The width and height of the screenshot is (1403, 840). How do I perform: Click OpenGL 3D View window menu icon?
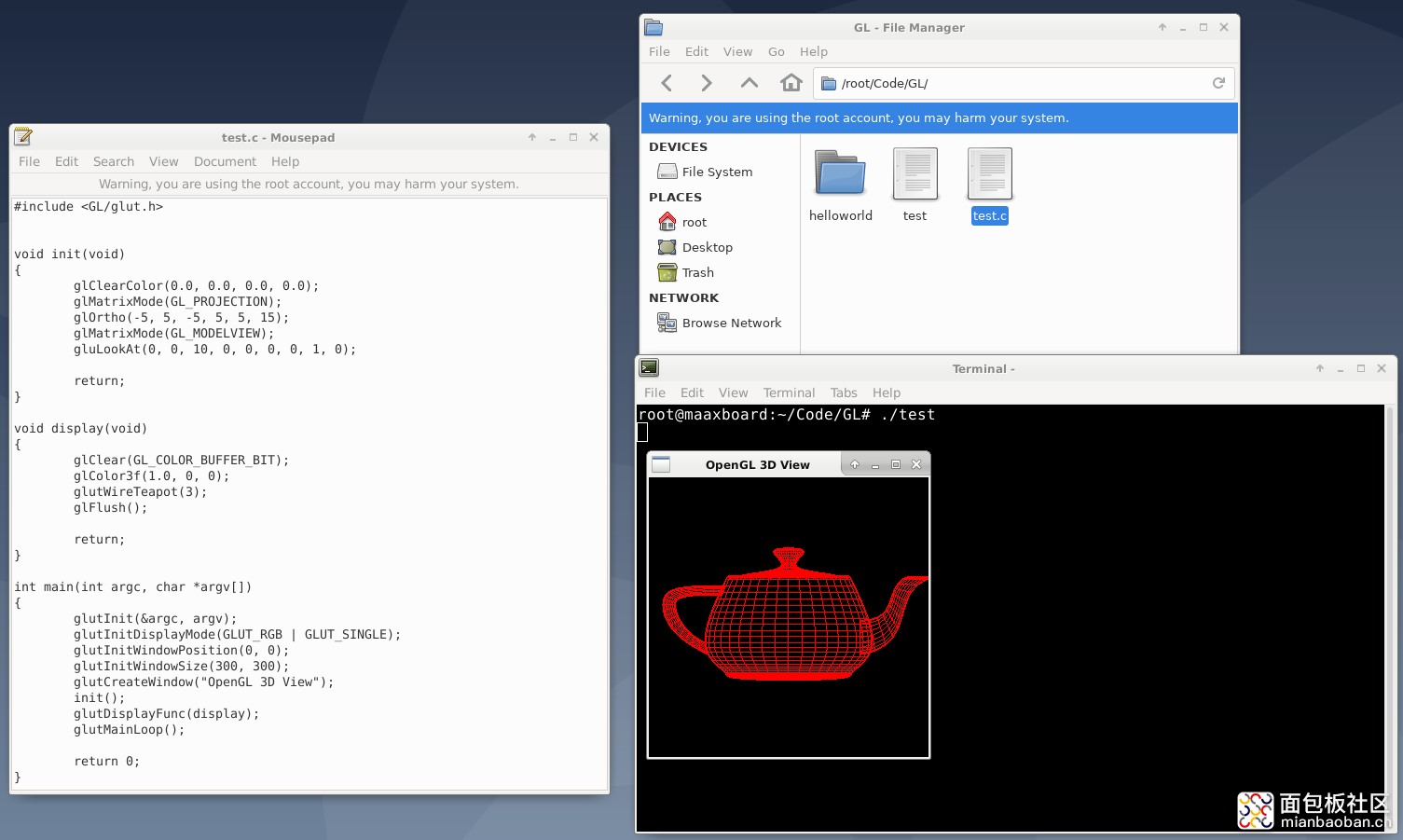tap(661, 464)
